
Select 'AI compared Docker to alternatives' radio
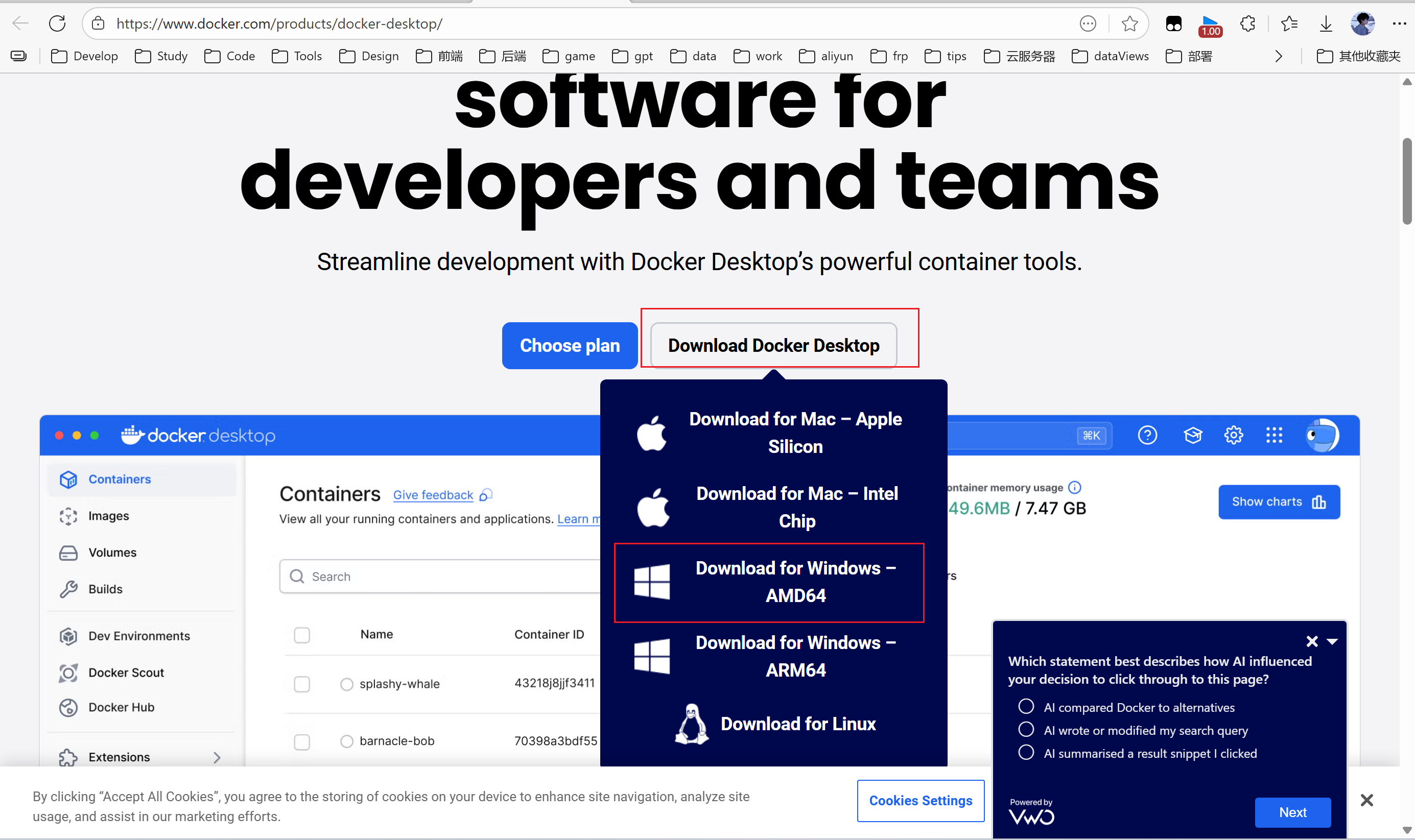click(x=1026, y=706)
